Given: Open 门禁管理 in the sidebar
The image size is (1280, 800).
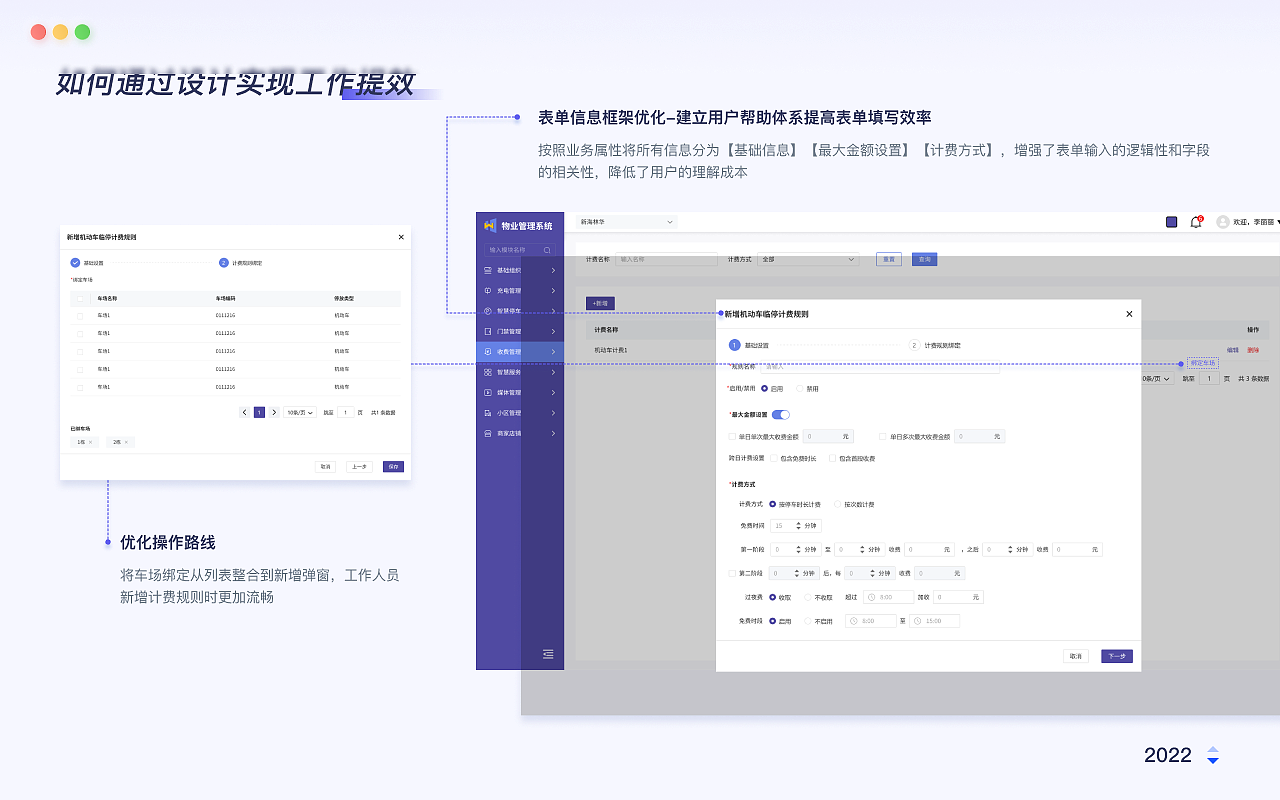Looking at the screenshot, I should click(x=520, y=331).
